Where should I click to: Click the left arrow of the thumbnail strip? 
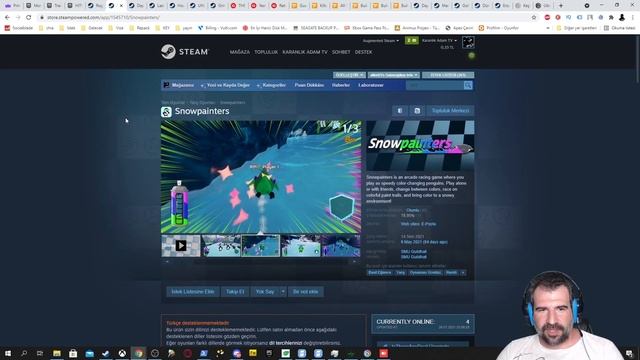point(167,261)
